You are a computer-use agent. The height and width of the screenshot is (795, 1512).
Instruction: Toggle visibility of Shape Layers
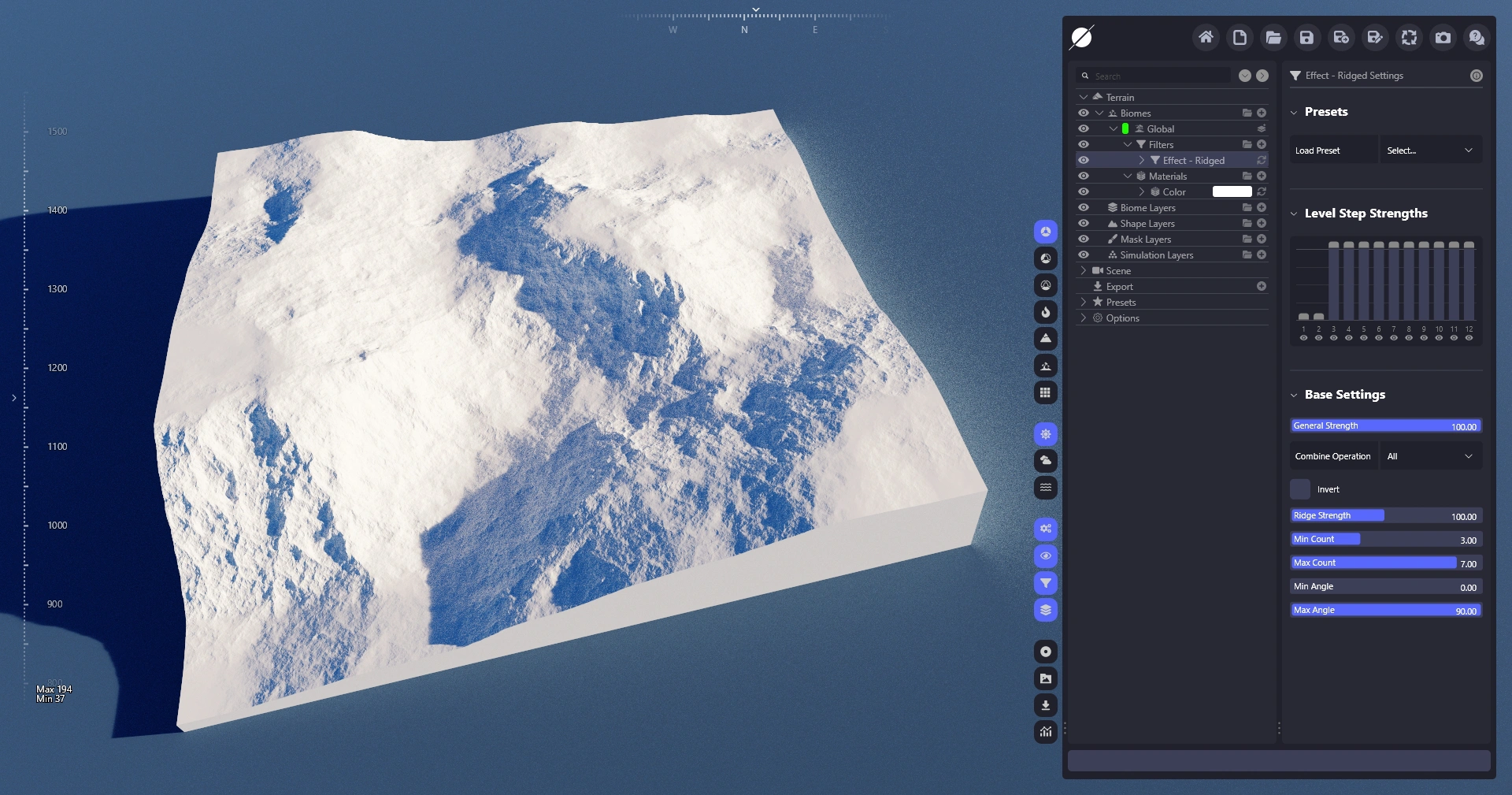pyautogui.click(x=1084, y=223)
